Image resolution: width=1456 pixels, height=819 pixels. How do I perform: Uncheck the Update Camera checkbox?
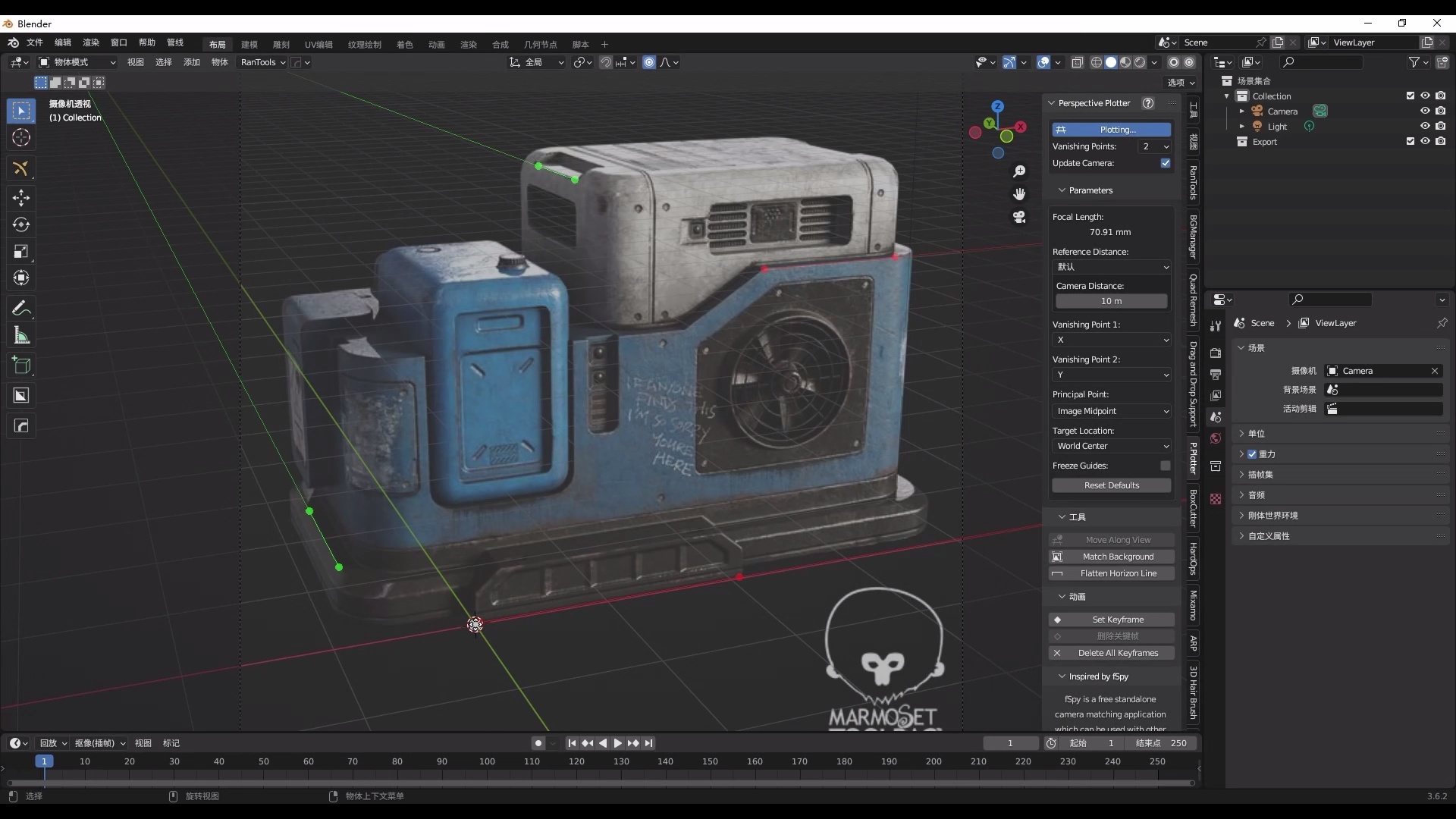pos(1166,163)
